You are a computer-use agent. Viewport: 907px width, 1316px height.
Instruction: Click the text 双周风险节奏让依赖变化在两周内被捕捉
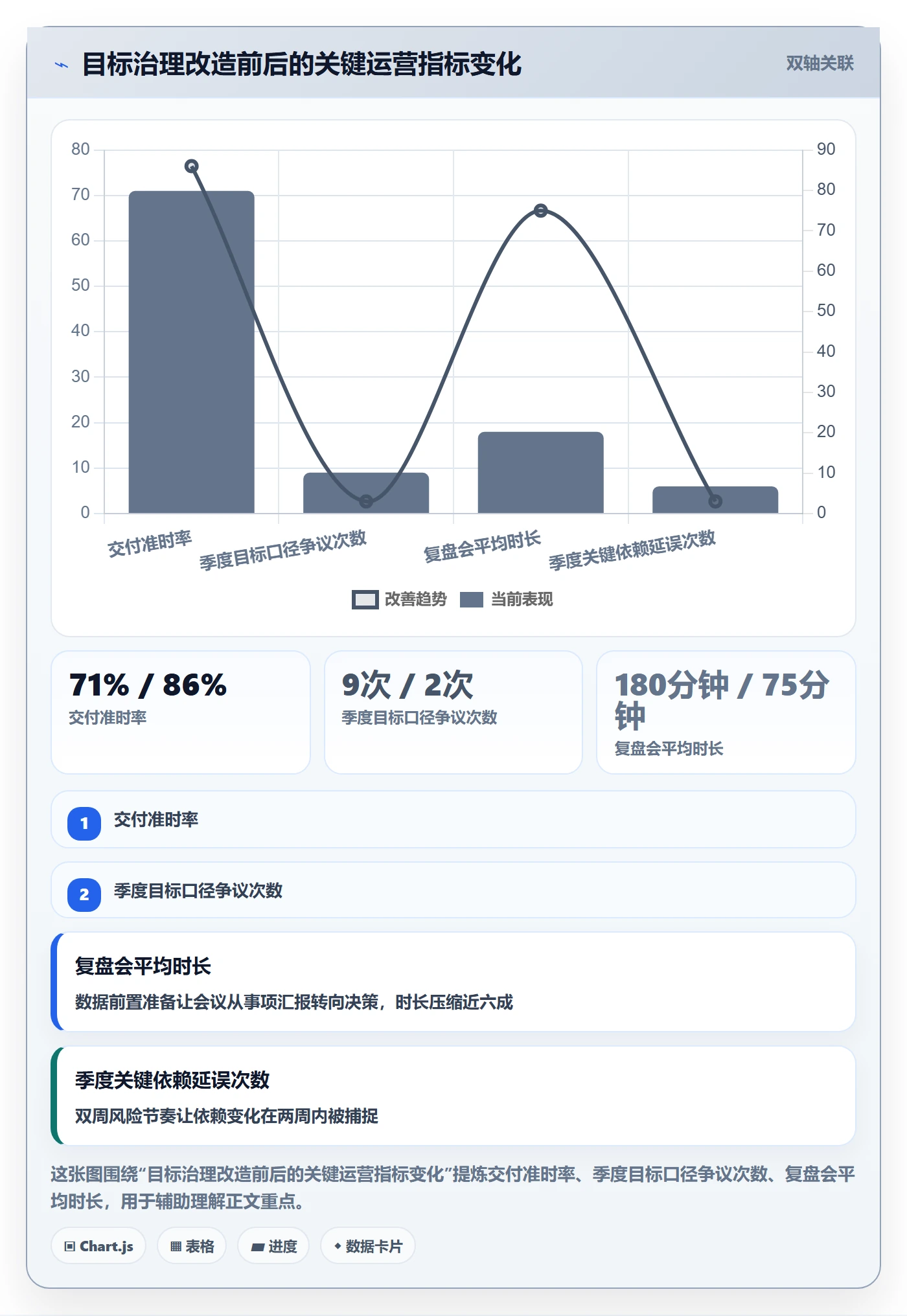tap(227, 1116)
